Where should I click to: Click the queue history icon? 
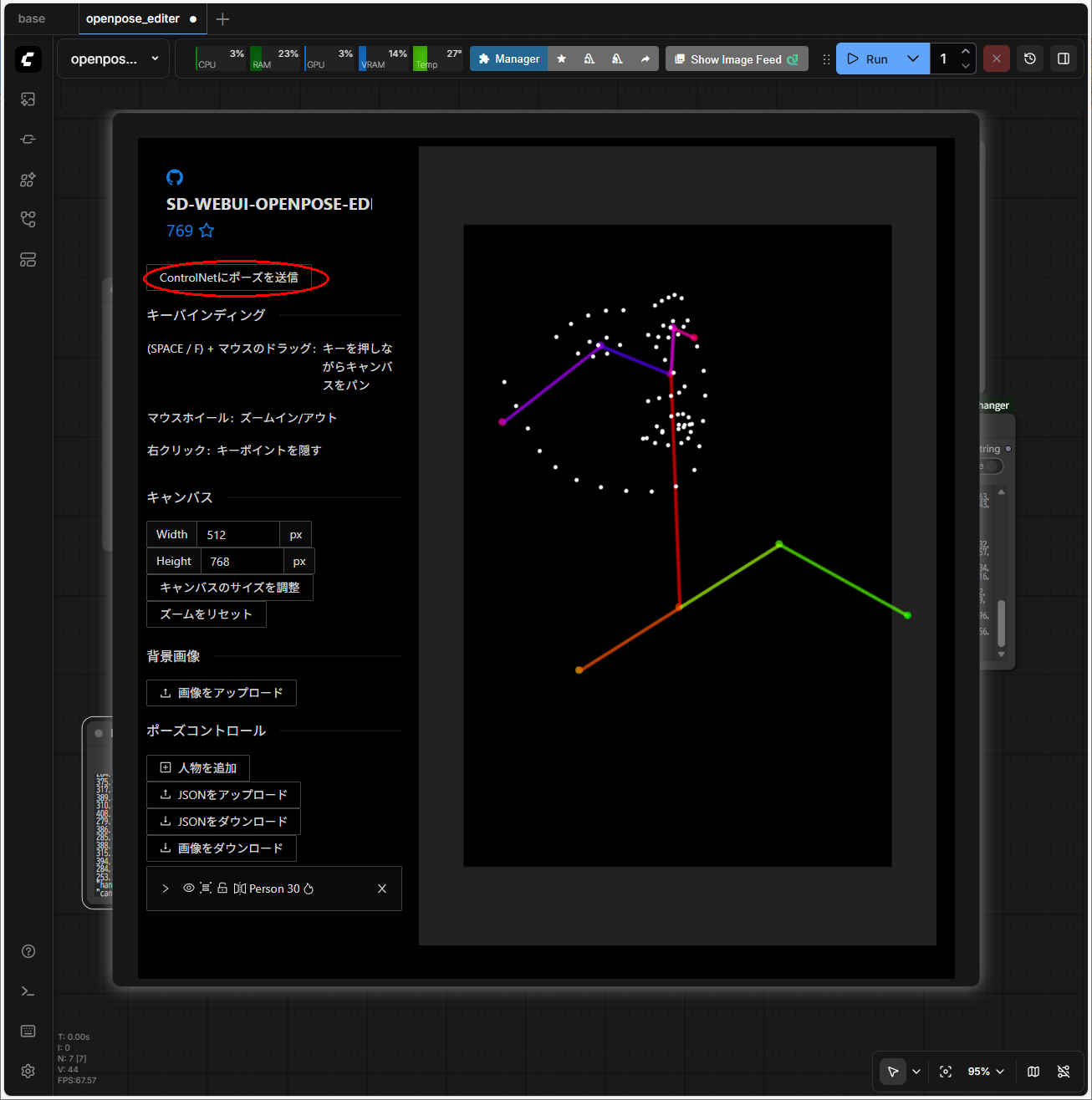[1030, 59]
